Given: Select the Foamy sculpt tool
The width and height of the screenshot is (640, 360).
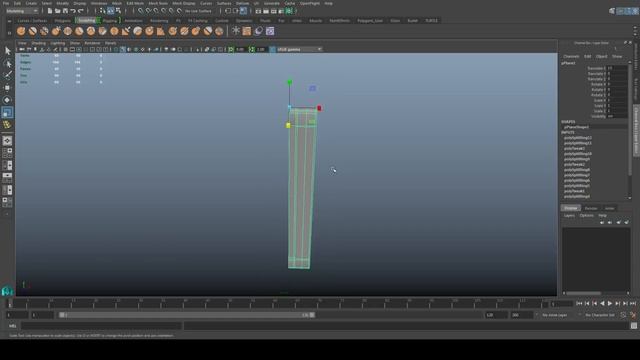Looking at the screenshot, I should click(91, 31).
